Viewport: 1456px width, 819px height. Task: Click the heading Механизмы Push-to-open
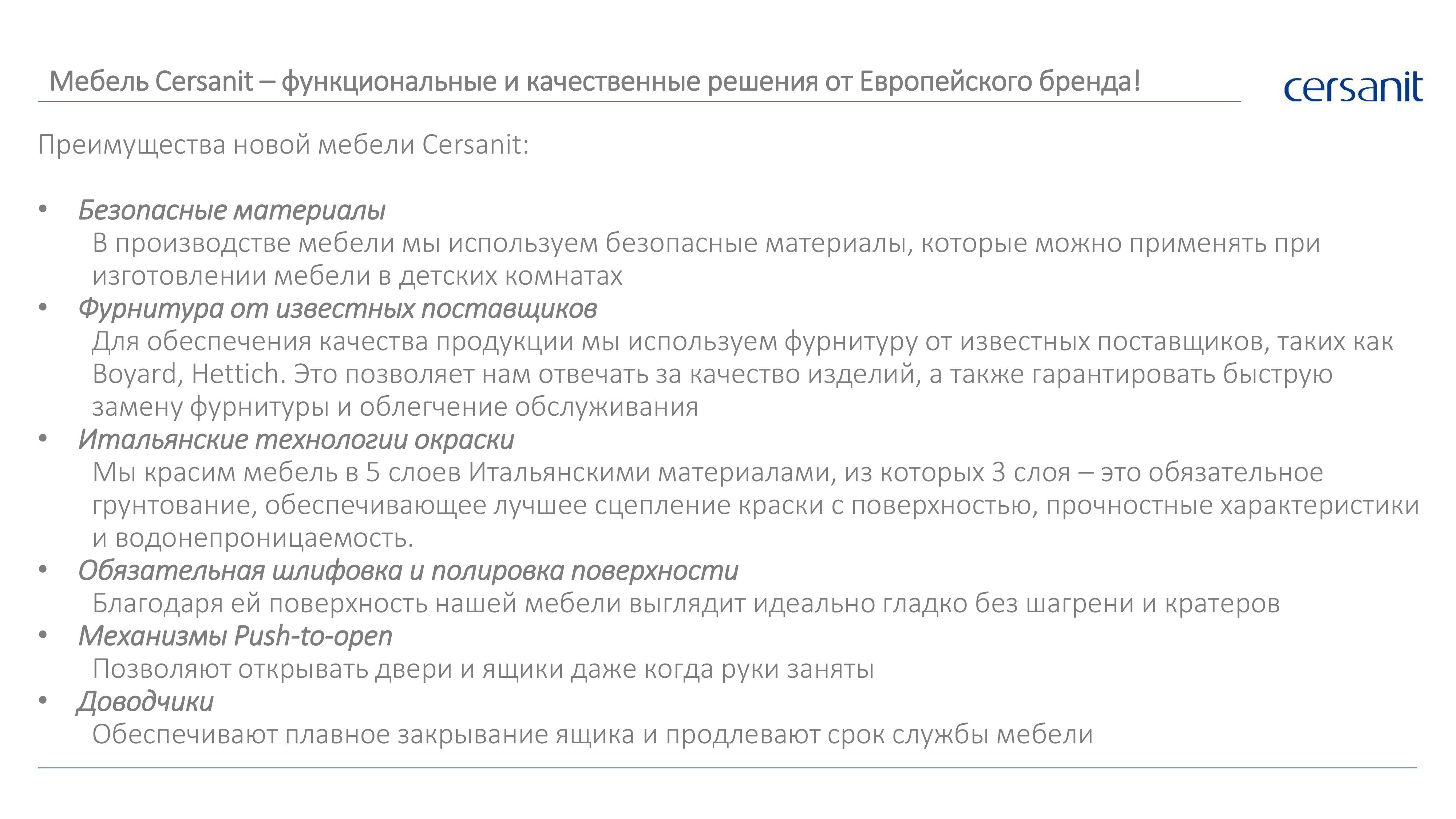[235, 636]
